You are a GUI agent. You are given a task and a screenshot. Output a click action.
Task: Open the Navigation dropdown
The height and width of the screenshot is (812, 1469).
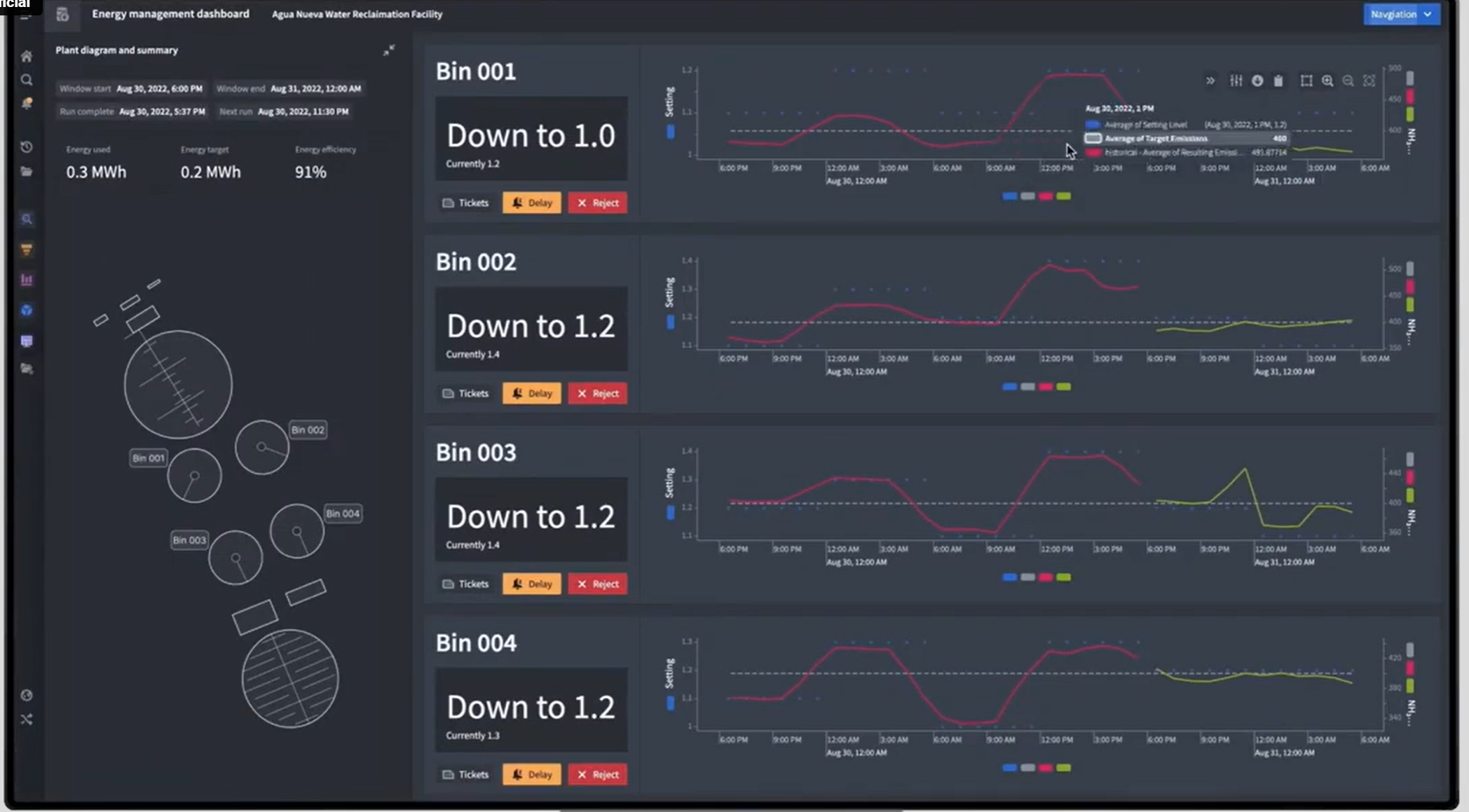pyautogui.click(x=1402, y=14)
